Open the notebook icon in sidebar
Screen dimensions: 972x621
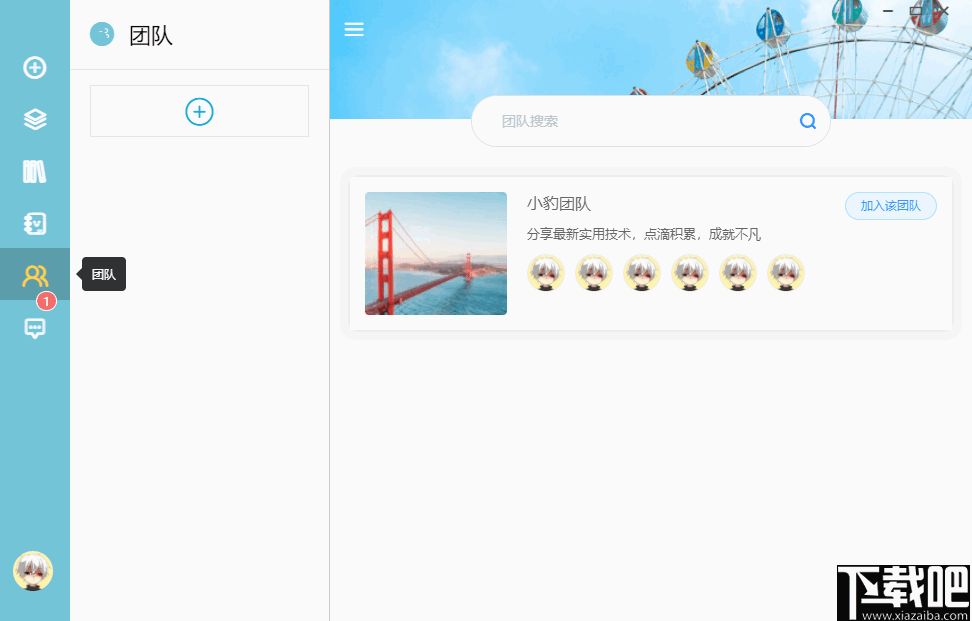pos(35,223)
